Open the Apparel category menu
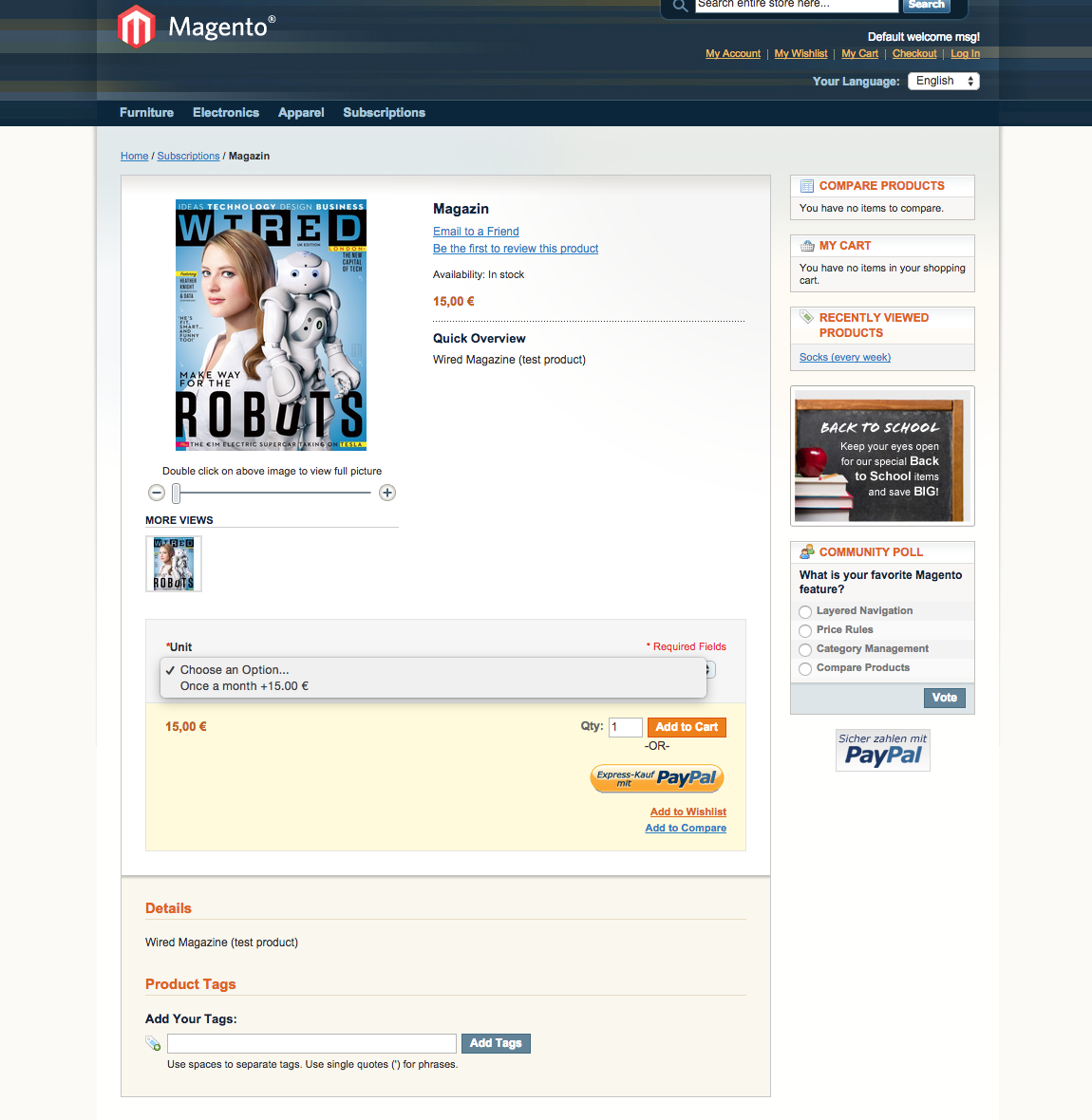 click(301, 112)
